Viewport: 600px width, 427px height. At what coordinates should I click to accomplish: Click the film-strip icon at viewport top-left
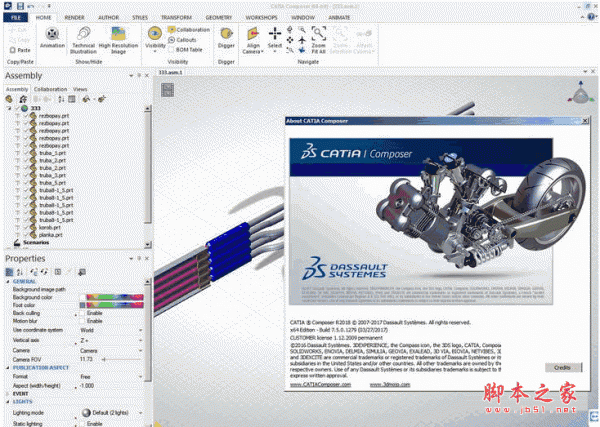[168, 90]
